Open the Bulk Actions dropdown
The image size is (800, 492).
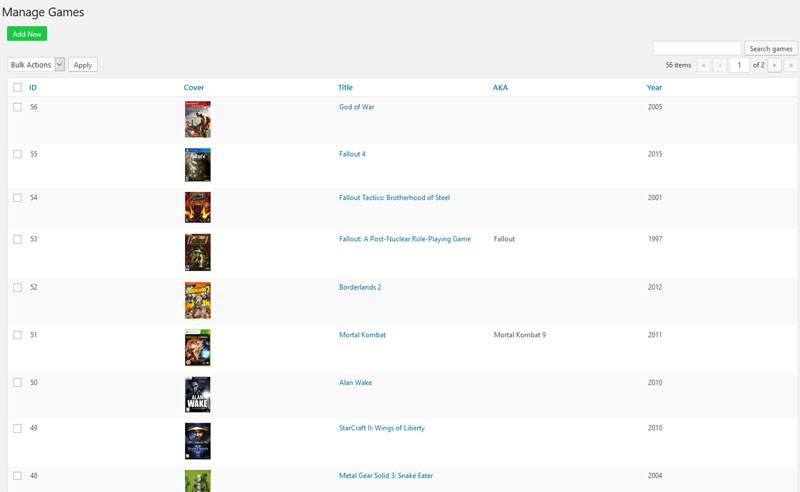click(x=36, y=65)
